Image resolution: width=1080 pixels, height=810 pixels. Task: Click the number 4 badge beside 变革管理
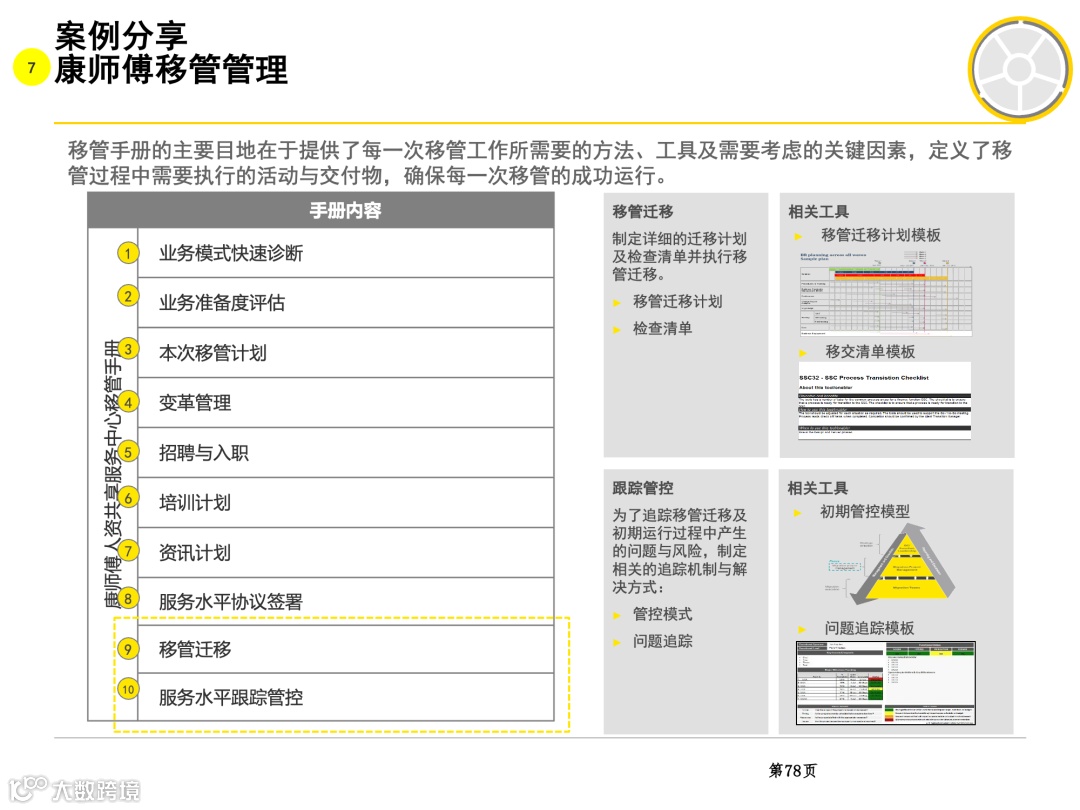(x=127, y=402)
